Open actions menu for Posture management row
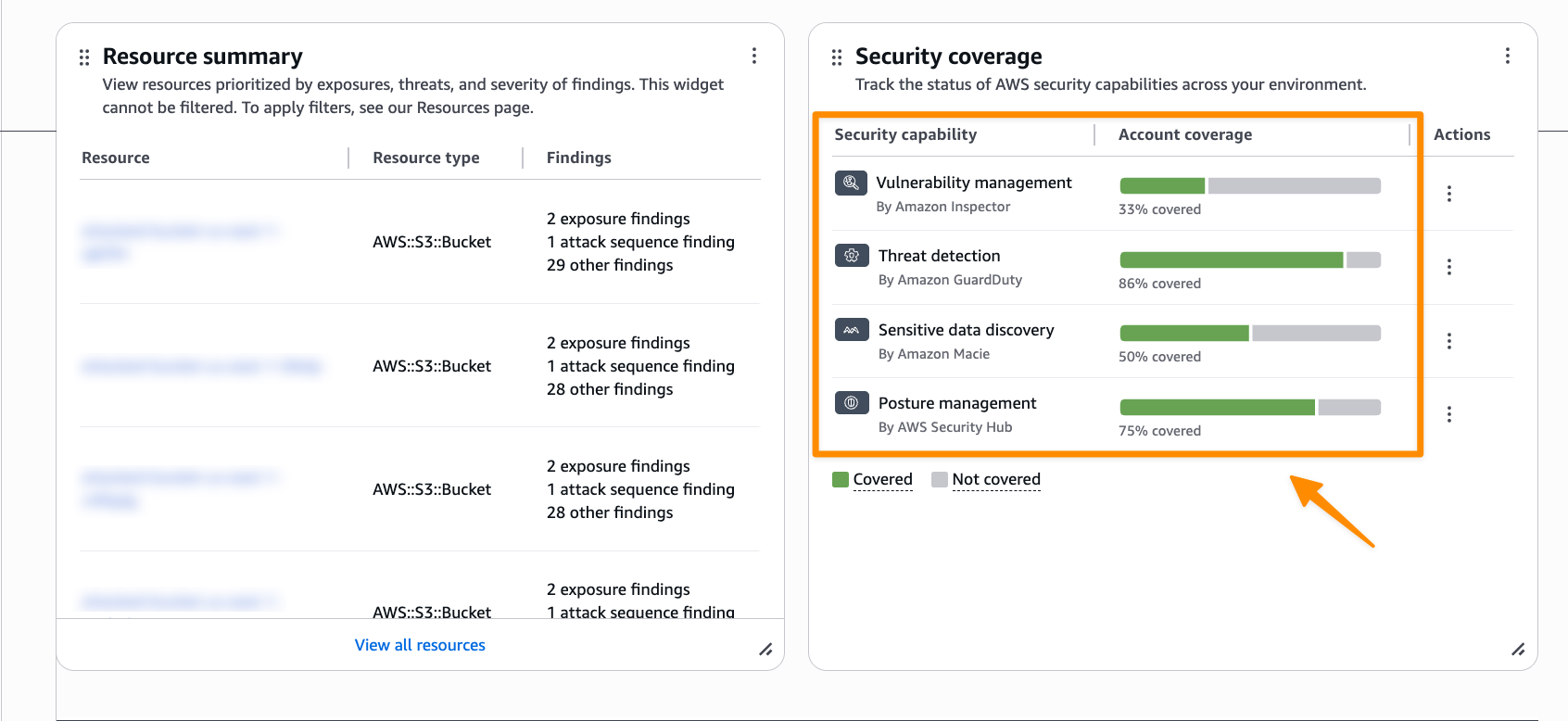Screen dimensions: 1568x721 [x=1449, y=414]
